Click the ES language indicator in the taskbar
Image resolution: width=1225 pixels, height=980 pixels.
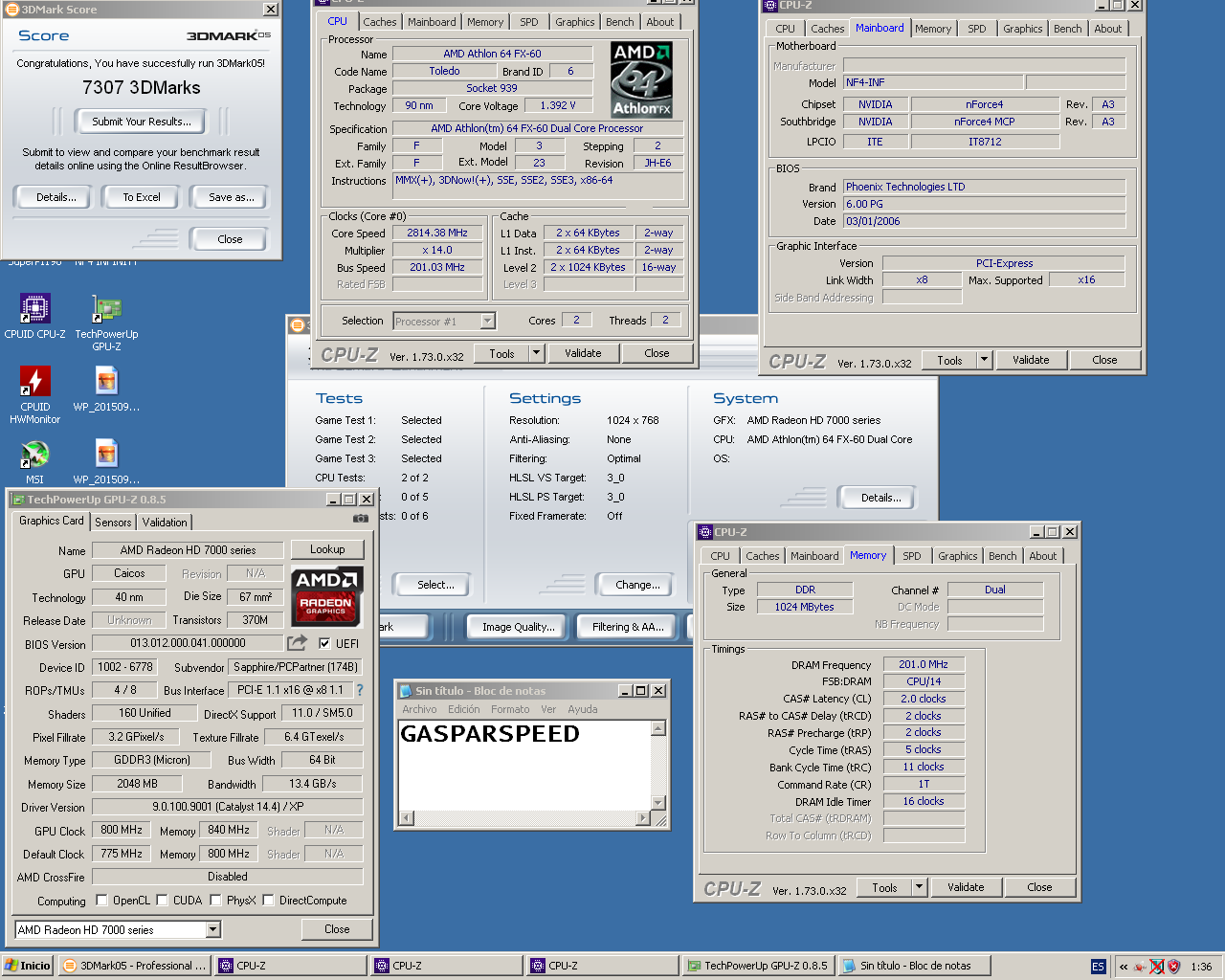1098,967
